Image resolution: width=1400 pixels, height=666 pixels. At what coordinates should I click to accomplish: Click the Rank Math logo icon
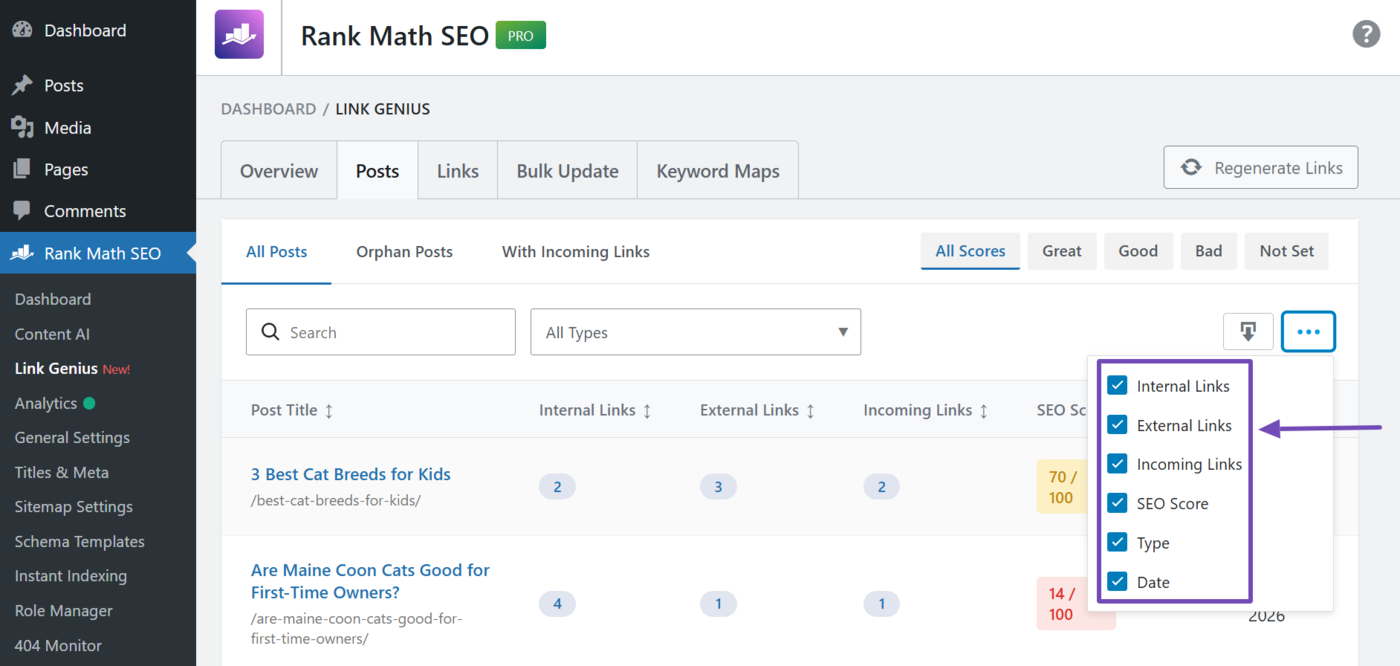point(239,35)
